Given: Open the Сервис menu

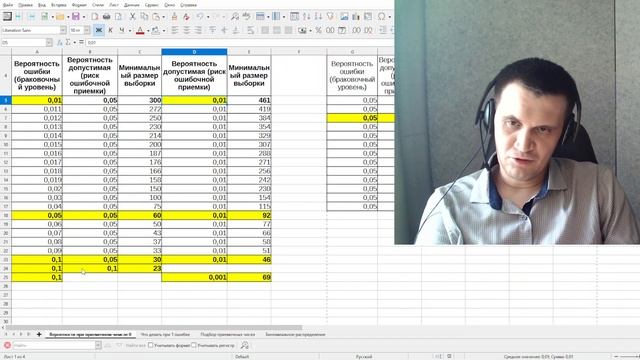Looking at the screenshot, I should (152, 5).
